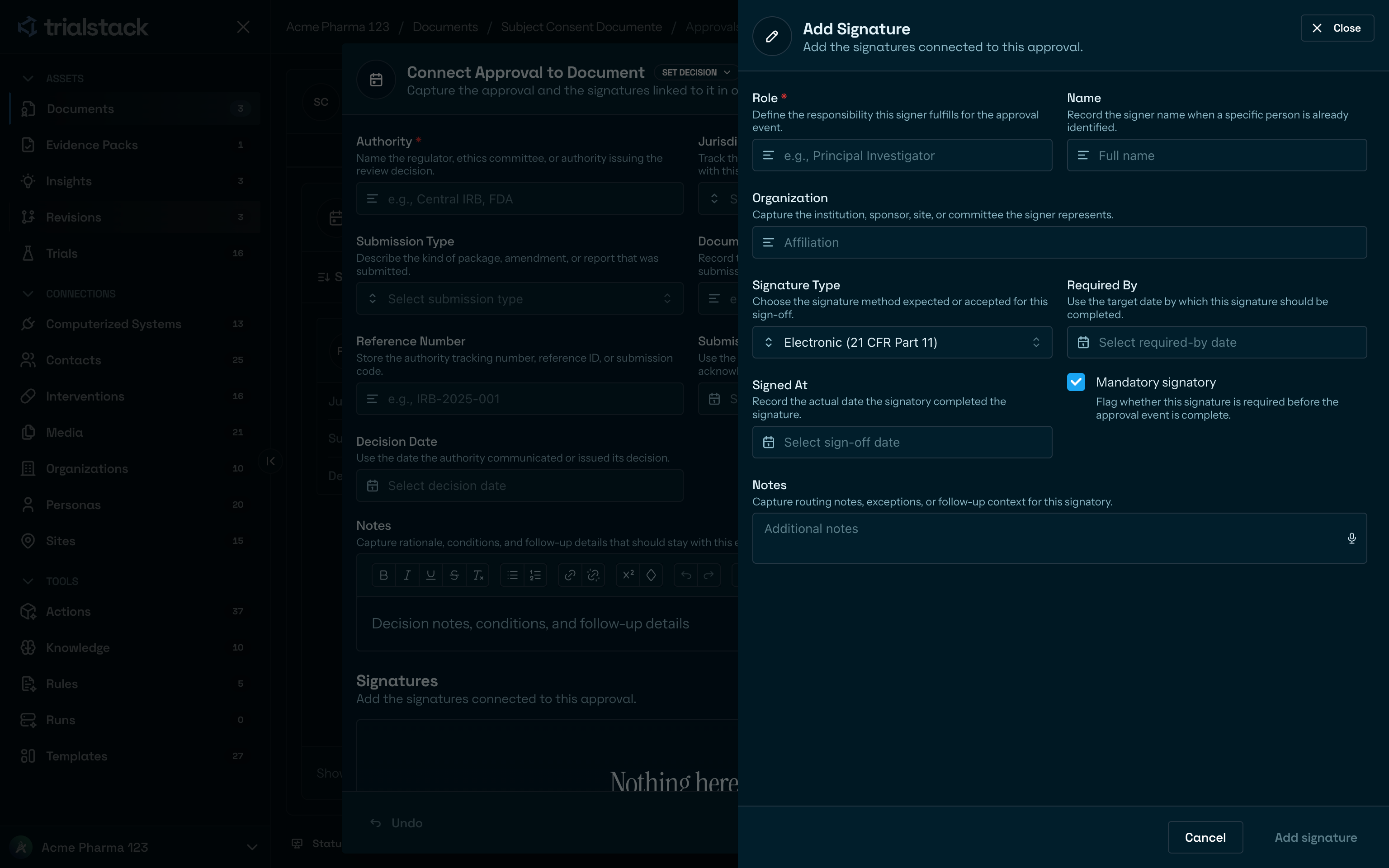Close the Add Signature panel
The image size is (1389, 868).
tap(1337, 28)
